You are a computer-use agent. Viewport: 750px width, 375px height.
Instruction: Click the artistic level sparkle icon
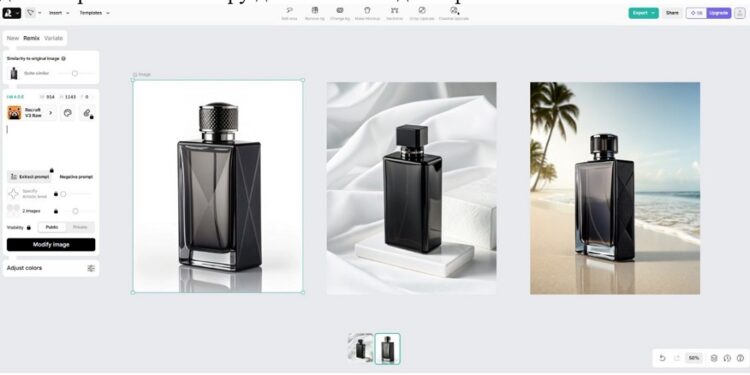(14, 194)
